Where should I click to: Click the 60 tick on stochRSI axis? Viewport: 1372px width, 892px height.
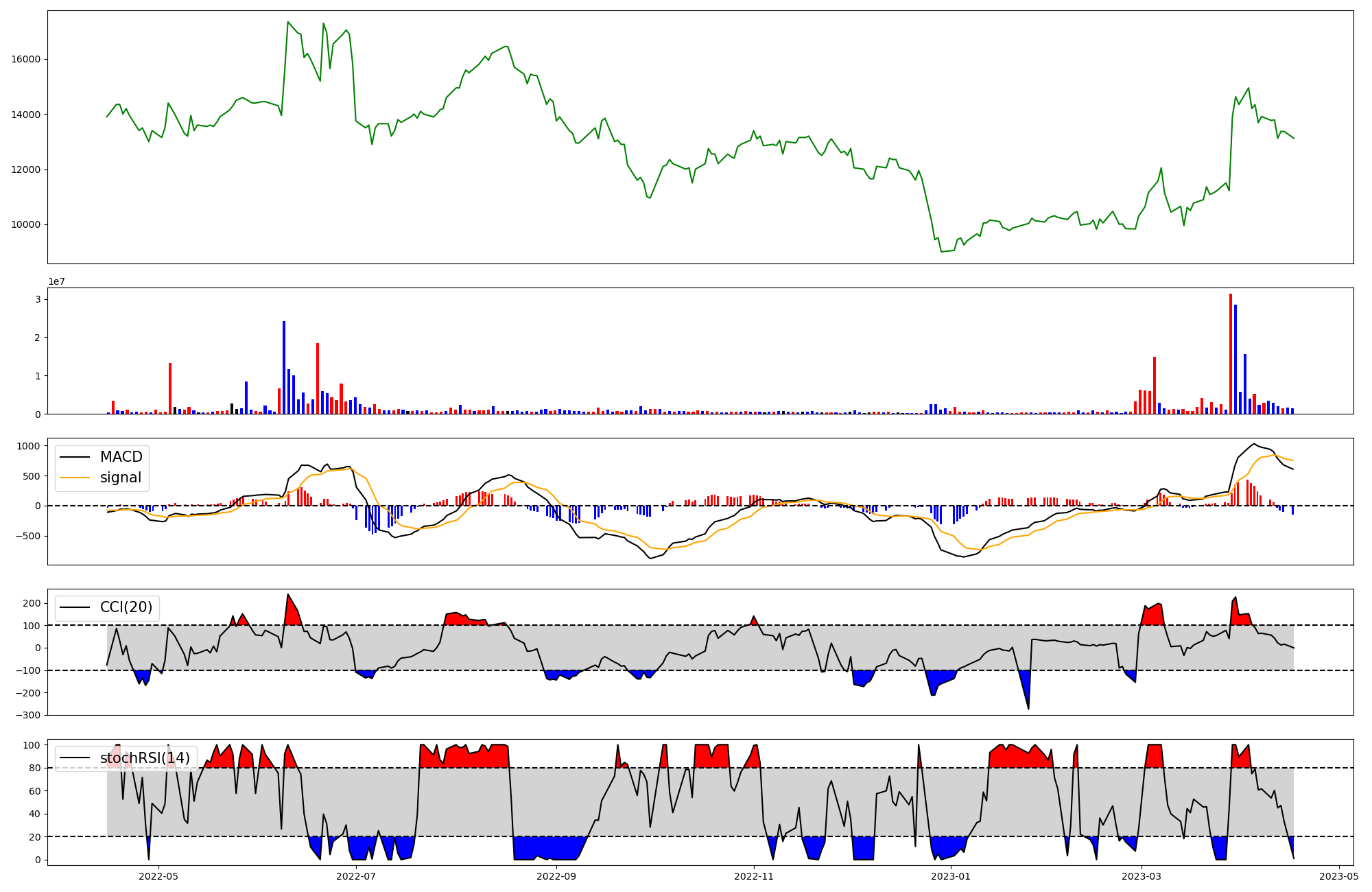(x=35, y=791)
